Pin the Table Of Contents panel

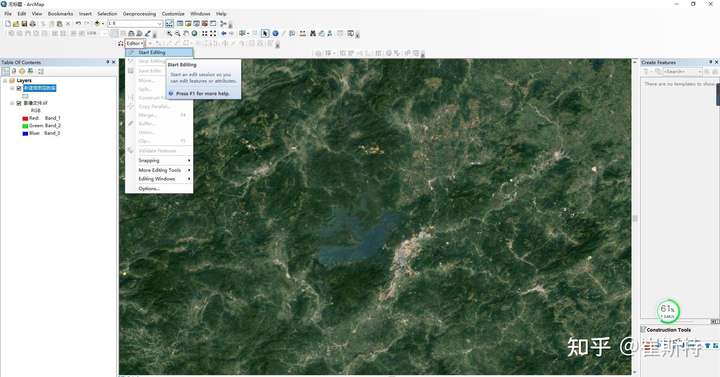pos(108,62)
